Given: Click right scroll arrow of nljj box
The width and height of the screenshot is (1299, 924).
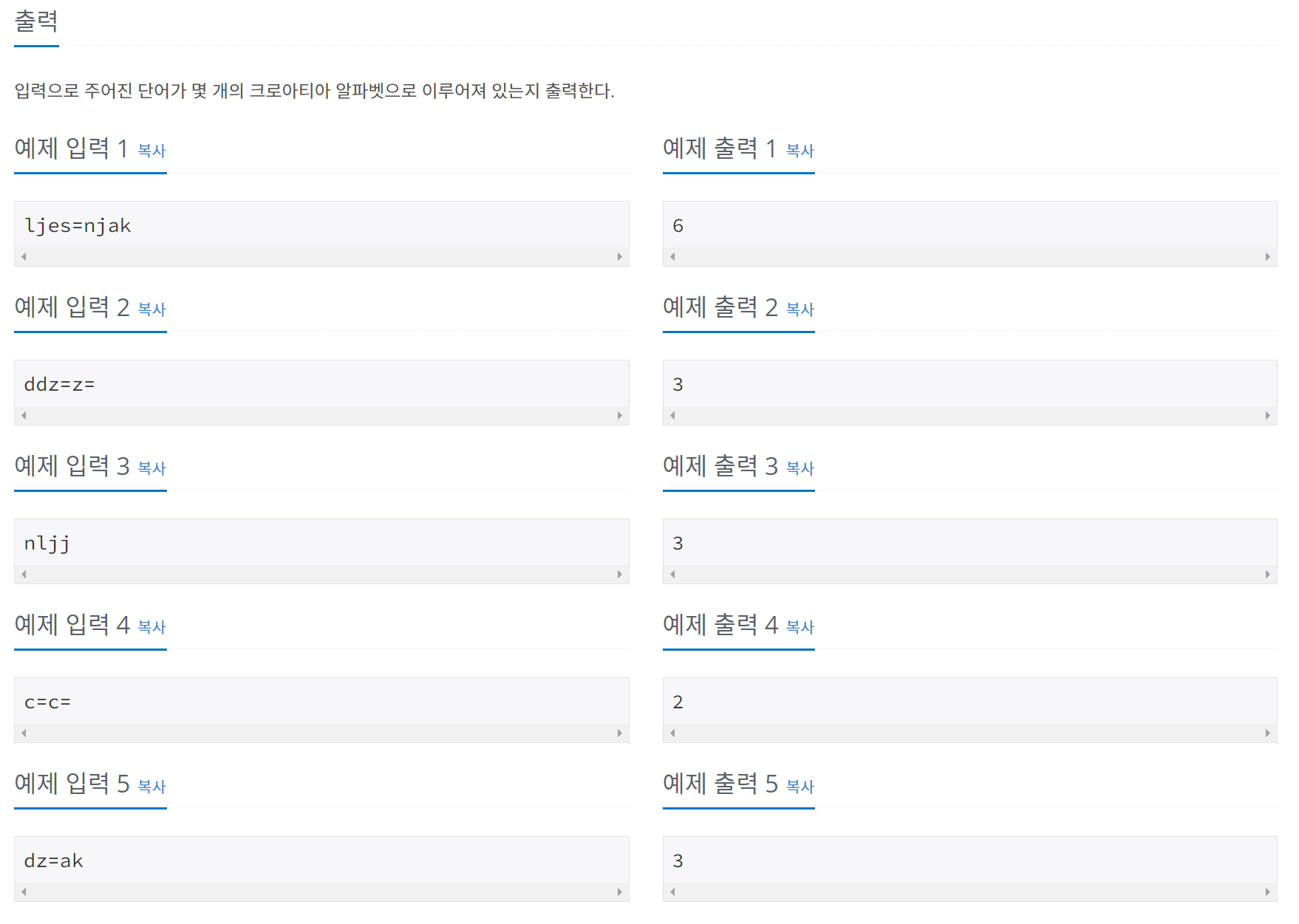Looking at the screenshot, I should pyautogui.click(x=619, y=575).
